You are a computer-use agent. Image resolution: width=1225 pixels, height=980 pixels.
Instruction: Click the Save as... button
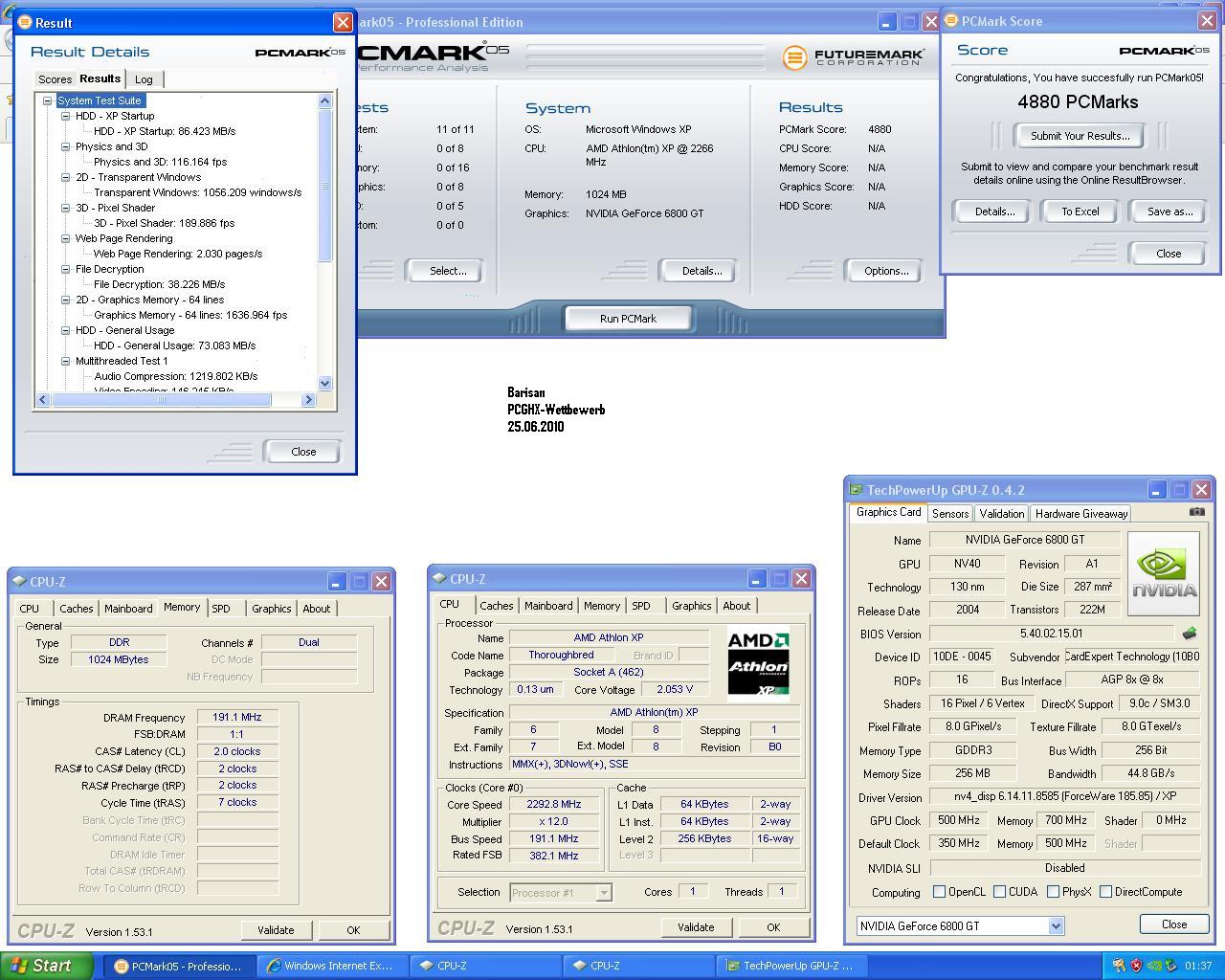tap(1169, 212)
